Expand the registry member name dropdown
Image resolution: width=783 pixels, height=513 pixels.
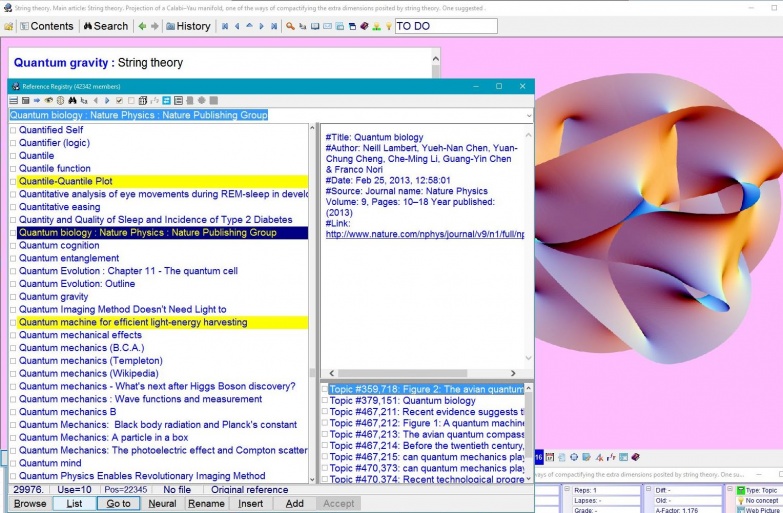(527, 115)
